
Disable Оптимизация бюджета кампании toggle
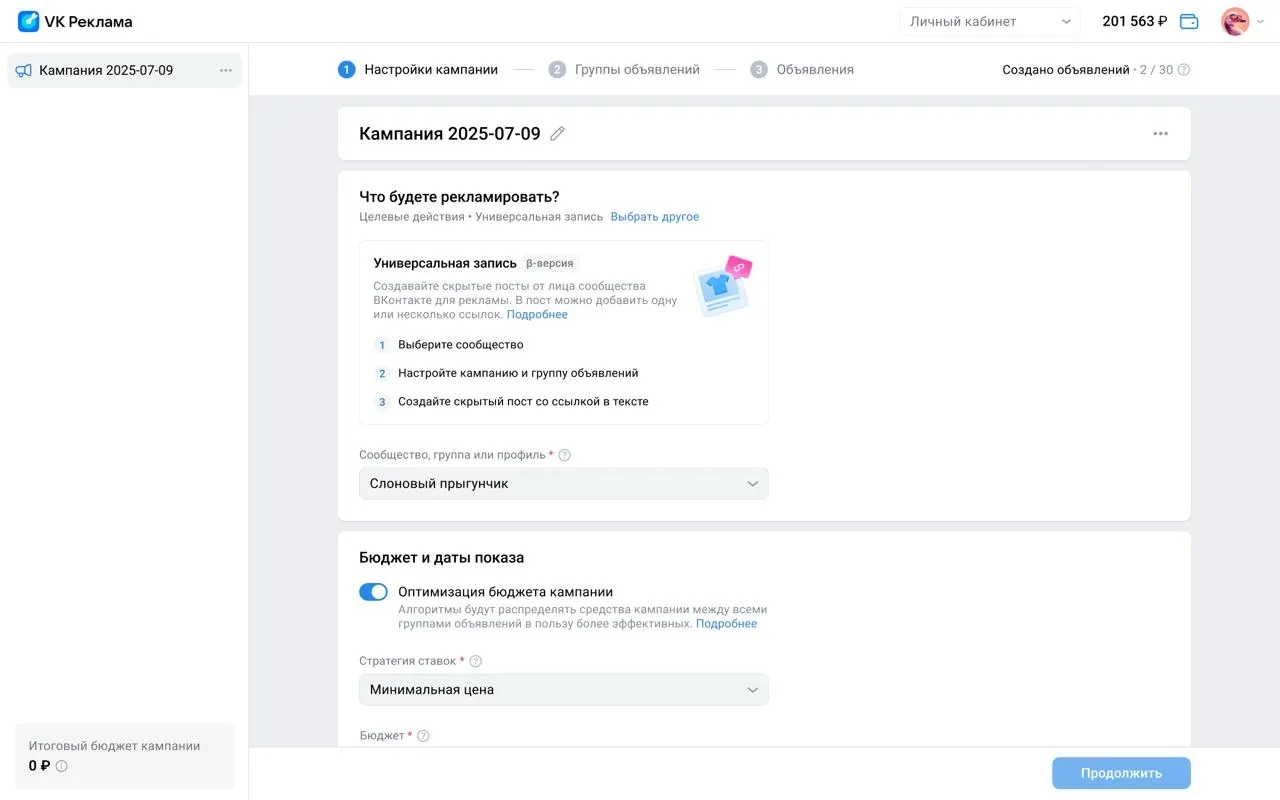(373, 592)
